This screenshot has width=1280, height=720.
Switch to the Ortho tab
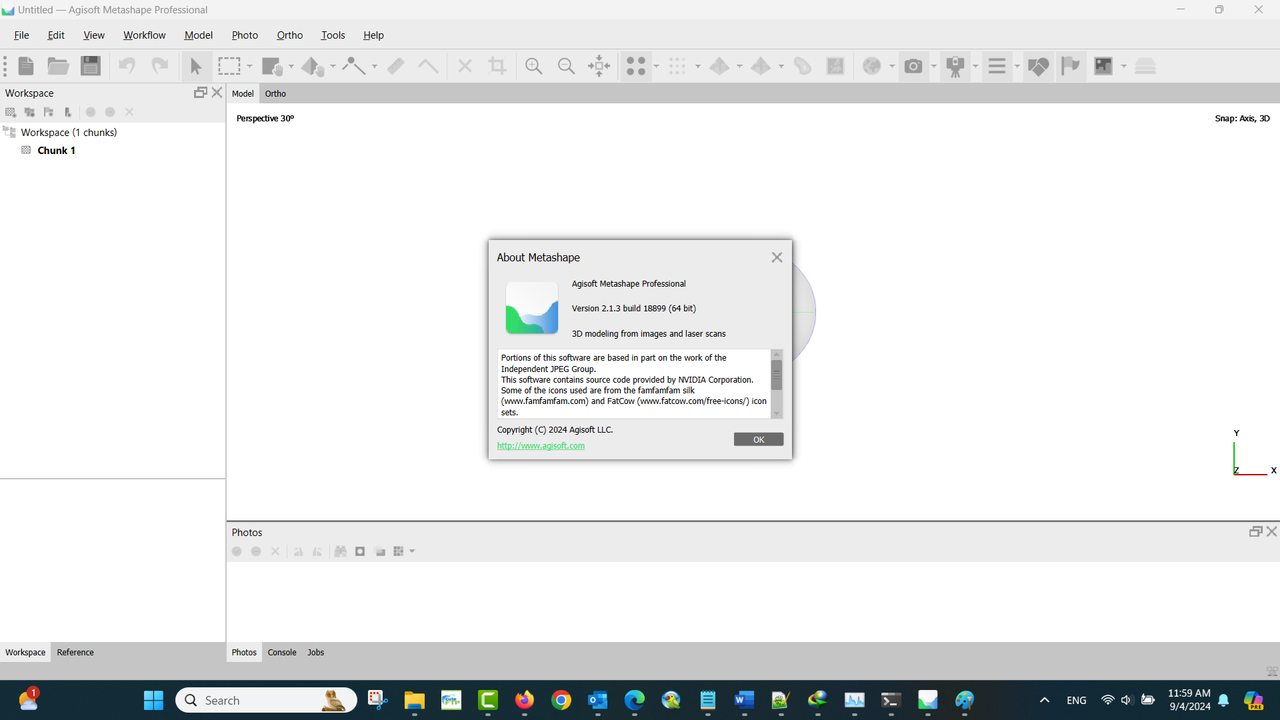coord(275,93)
